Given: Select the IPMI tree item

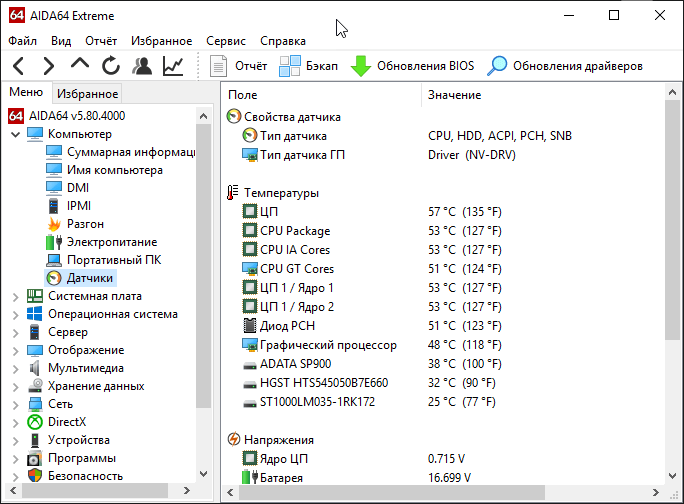Looking at the screenshot, I should point(79,206).
